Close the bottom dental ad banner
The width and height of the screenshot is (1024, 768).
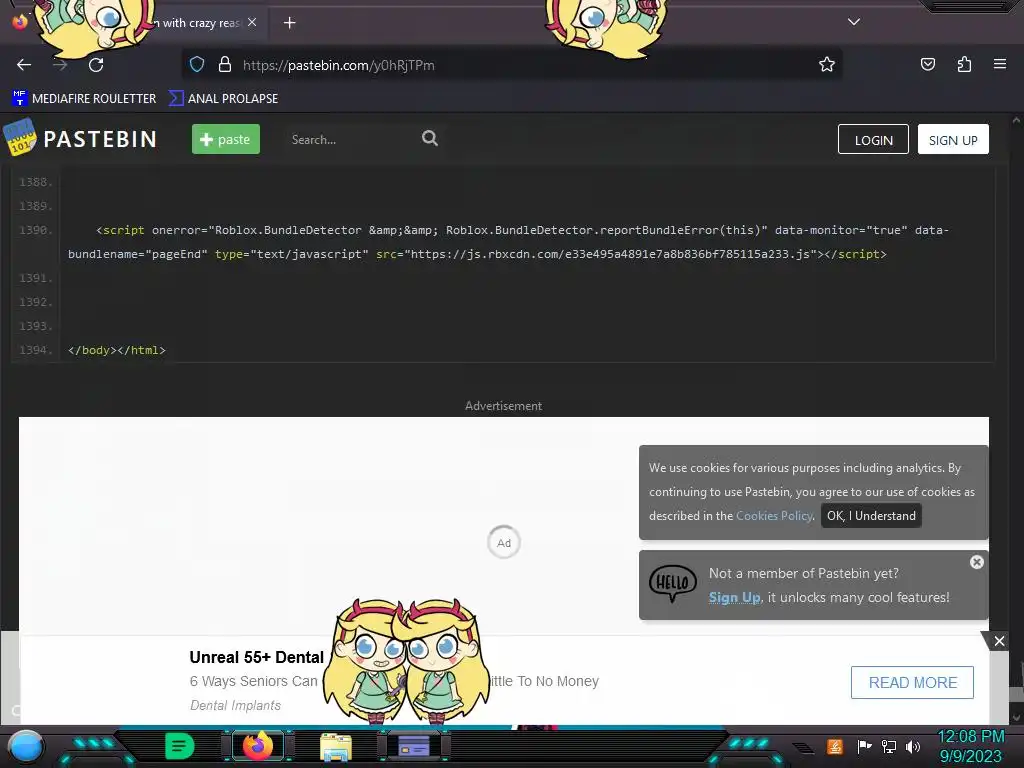(999, 641)
